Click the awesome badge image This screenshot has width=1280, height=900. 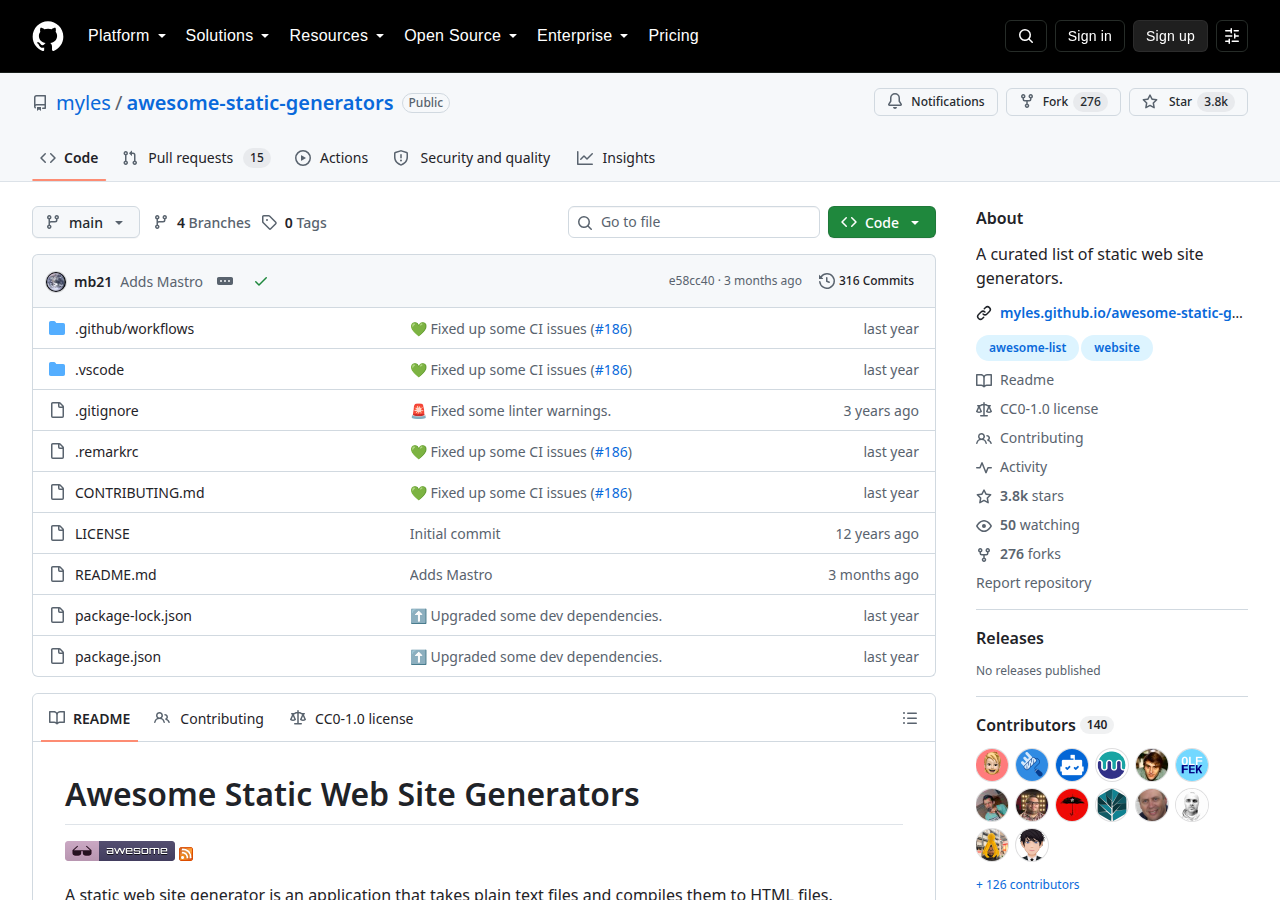pyautogui.click(x=120, y=851)
